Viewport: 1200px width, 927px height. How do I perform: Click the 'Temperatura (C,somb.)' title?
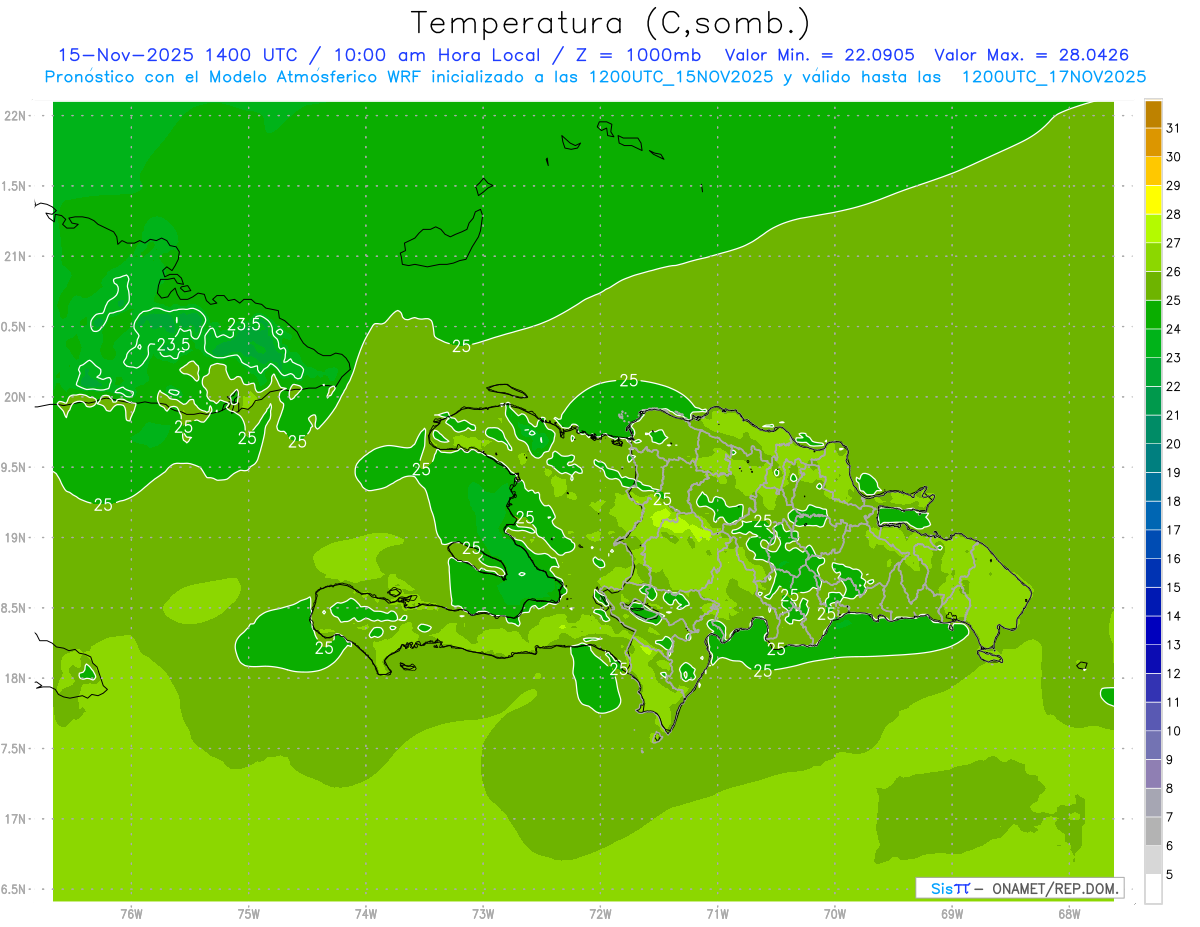point(610,23)
